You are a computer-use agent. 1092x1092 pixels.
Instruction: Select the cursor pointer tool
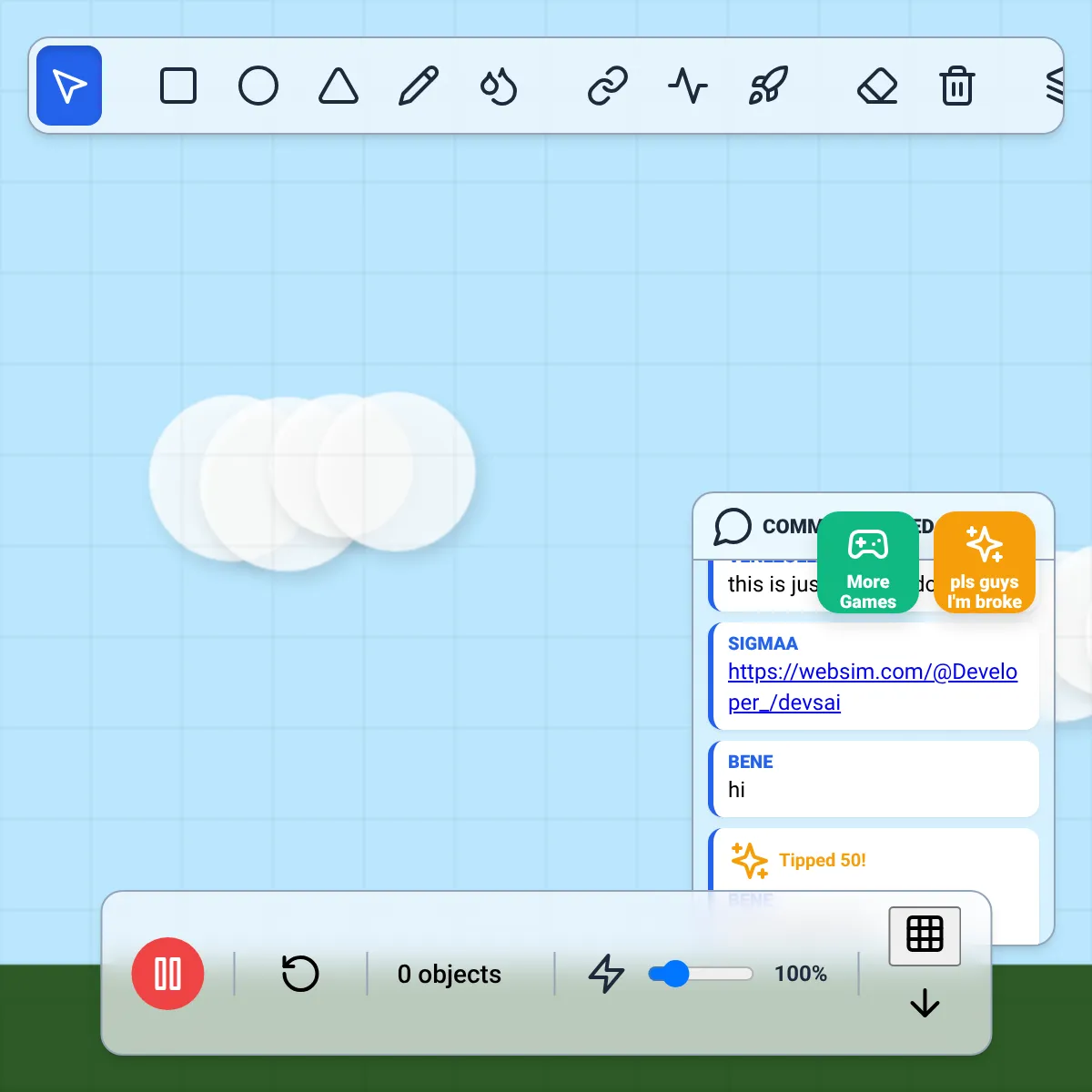tap(69, 86)
